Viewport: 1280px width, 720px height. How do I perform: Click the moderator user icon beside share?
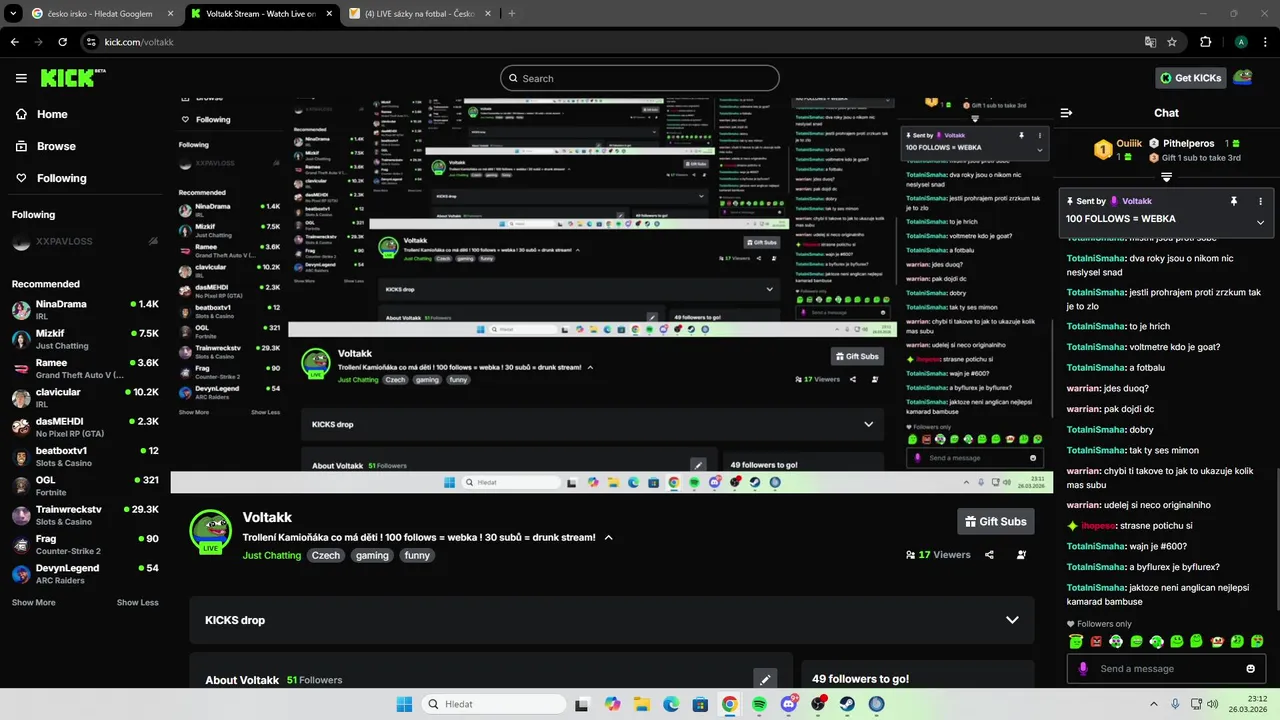(1021, 555)
